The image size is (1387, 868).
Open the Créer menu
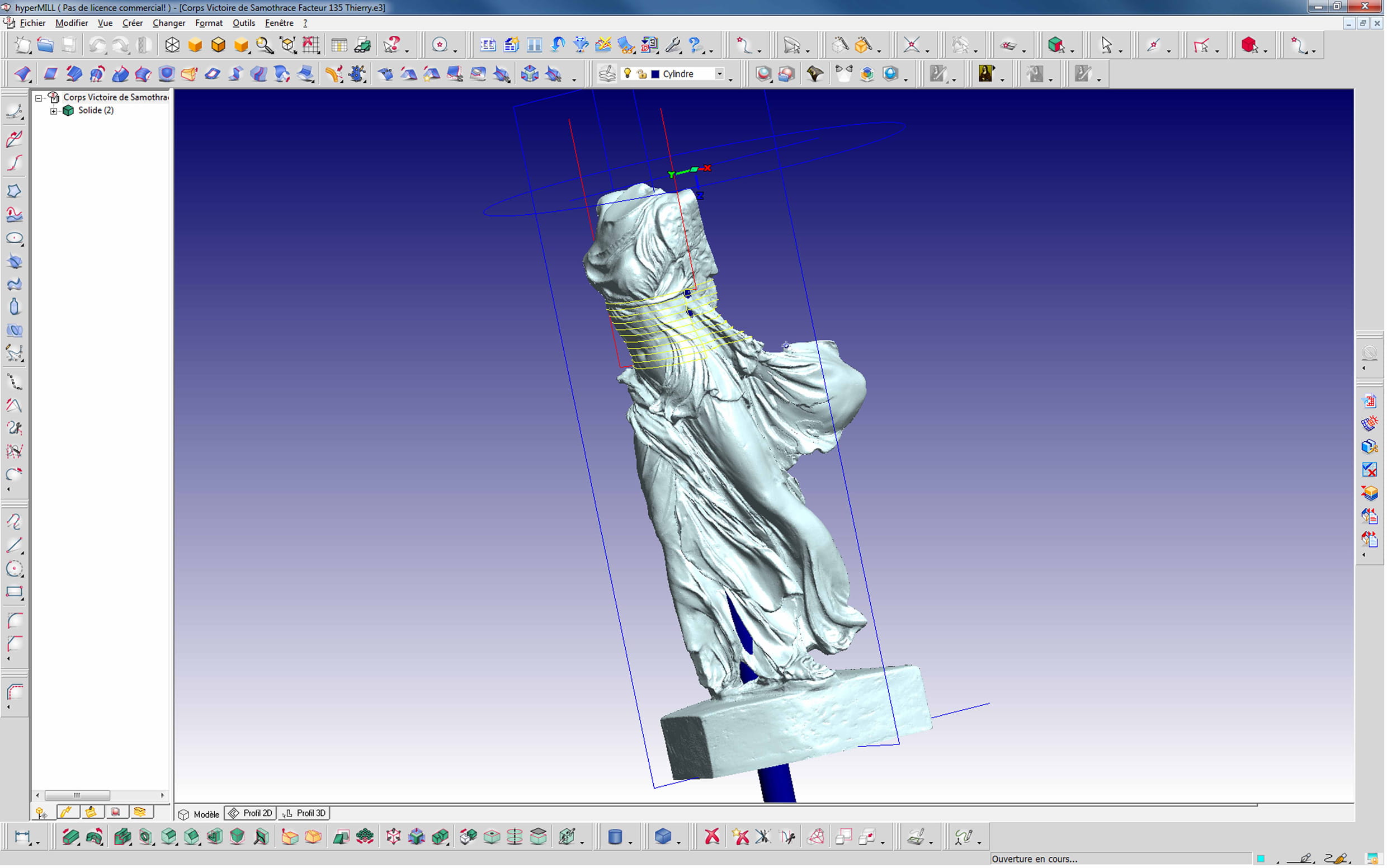coord(133,23)
